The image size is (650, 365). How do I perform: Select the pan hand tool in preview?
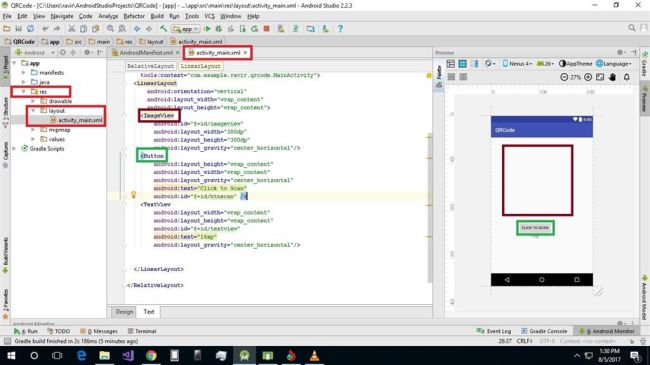pos(612,77)
